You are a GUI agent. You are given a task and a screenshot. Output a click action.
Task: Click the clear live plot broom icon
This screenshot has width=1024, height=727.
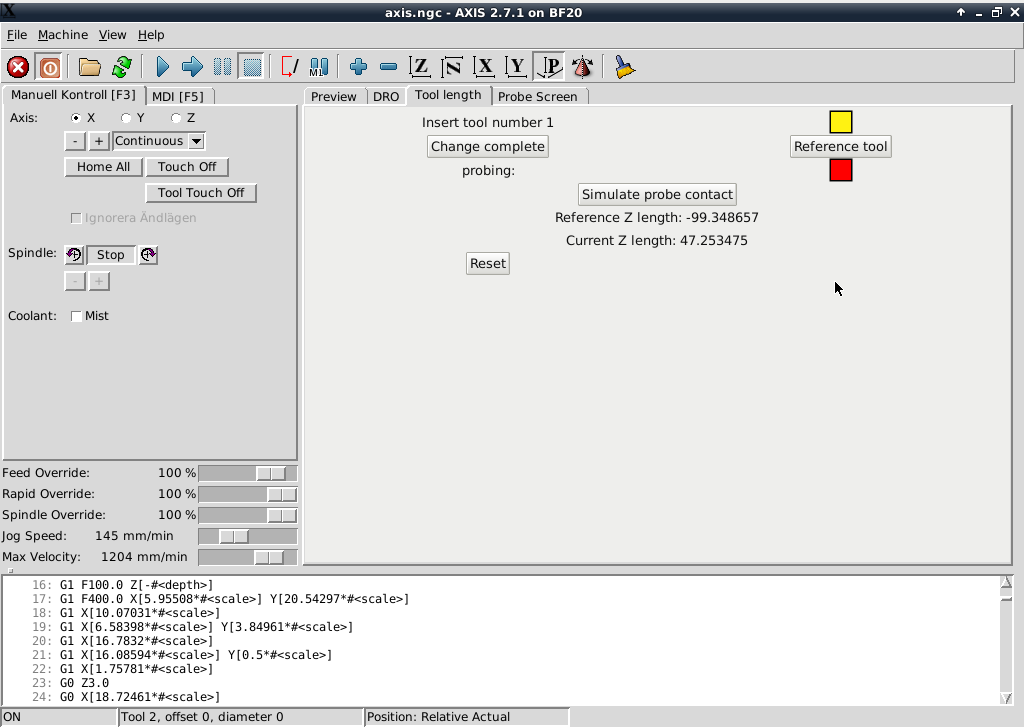tap(625, 67)
